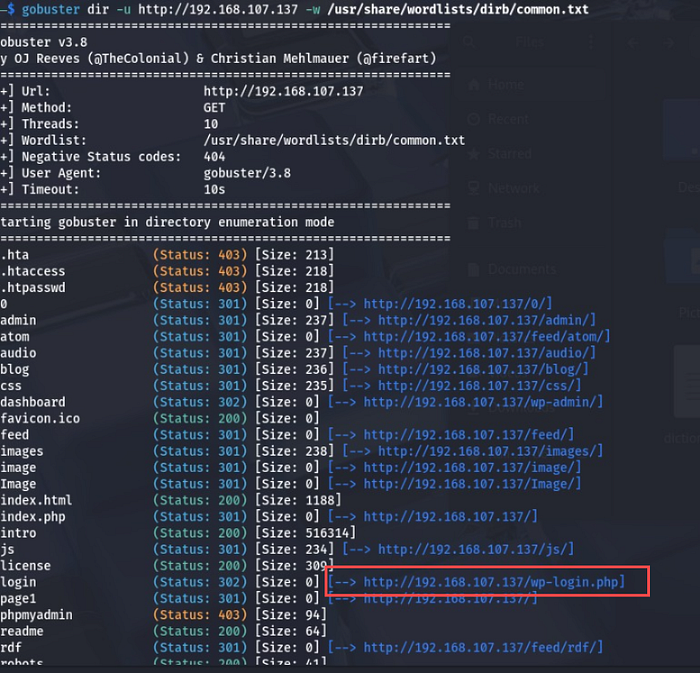Click the license result name
The image size is (700, 673).
coord(25,566)
